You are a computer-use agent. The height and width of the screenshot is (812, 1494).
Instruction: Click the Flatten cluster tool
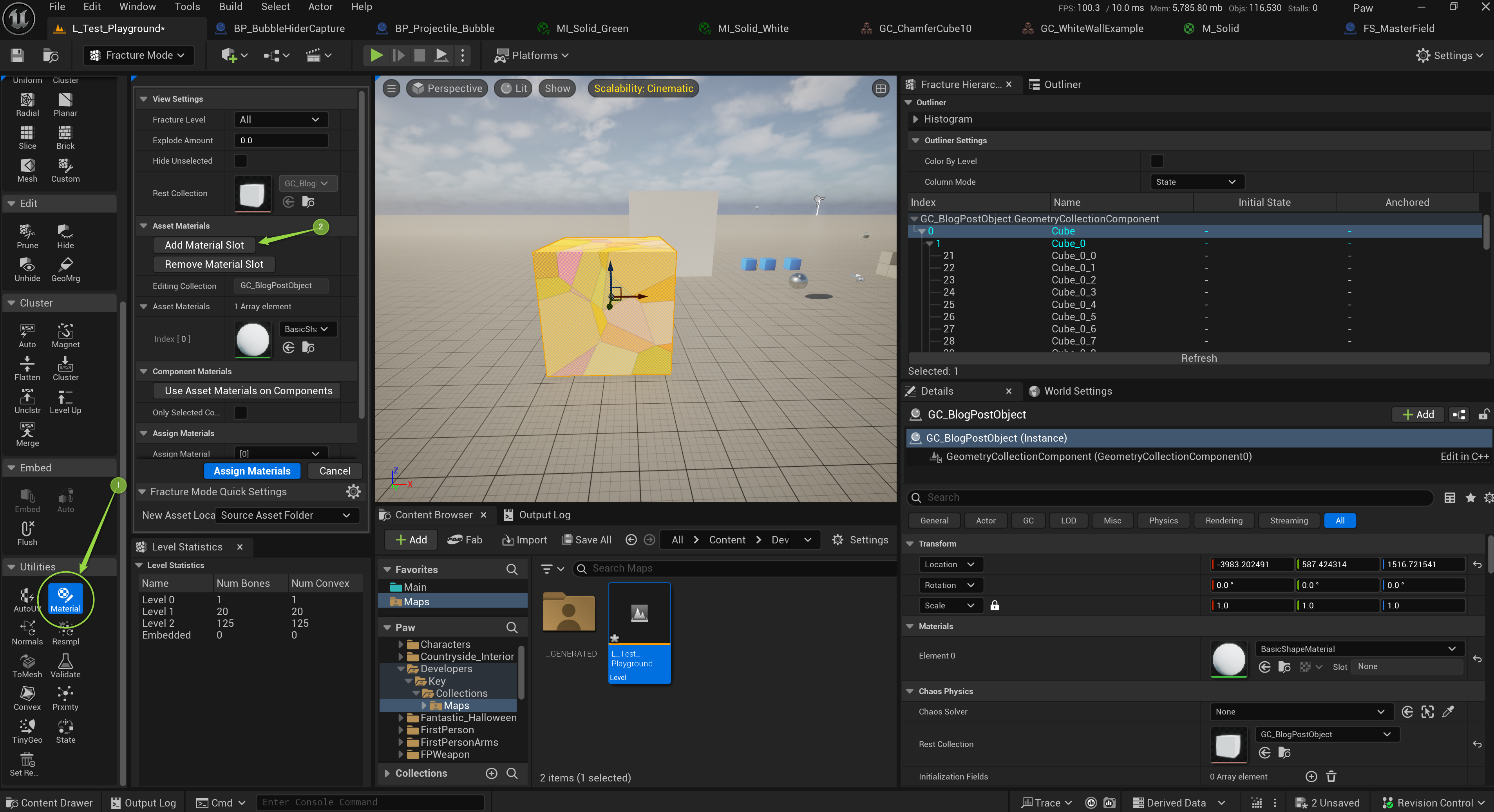(27, 369)
